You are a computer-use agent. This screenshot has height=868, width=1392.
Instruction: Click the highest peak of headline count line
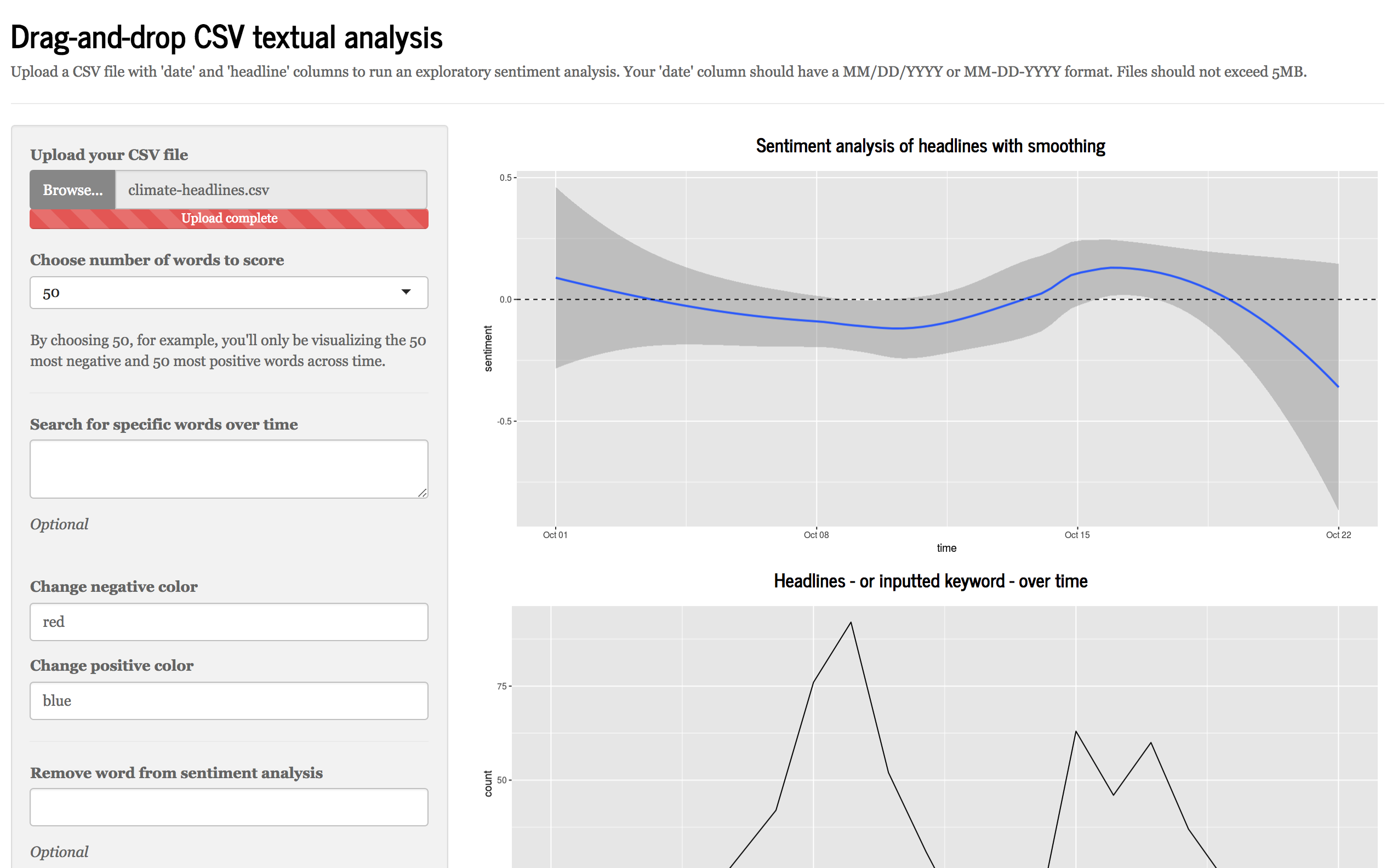[851, 623]
